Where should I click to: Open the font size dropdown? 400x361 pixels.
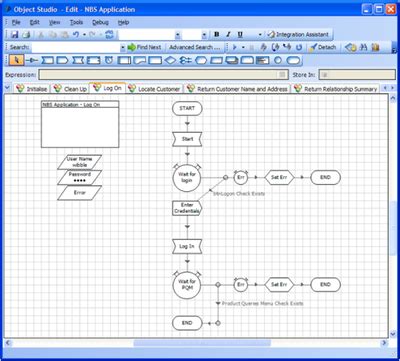[x=204, y=35]
